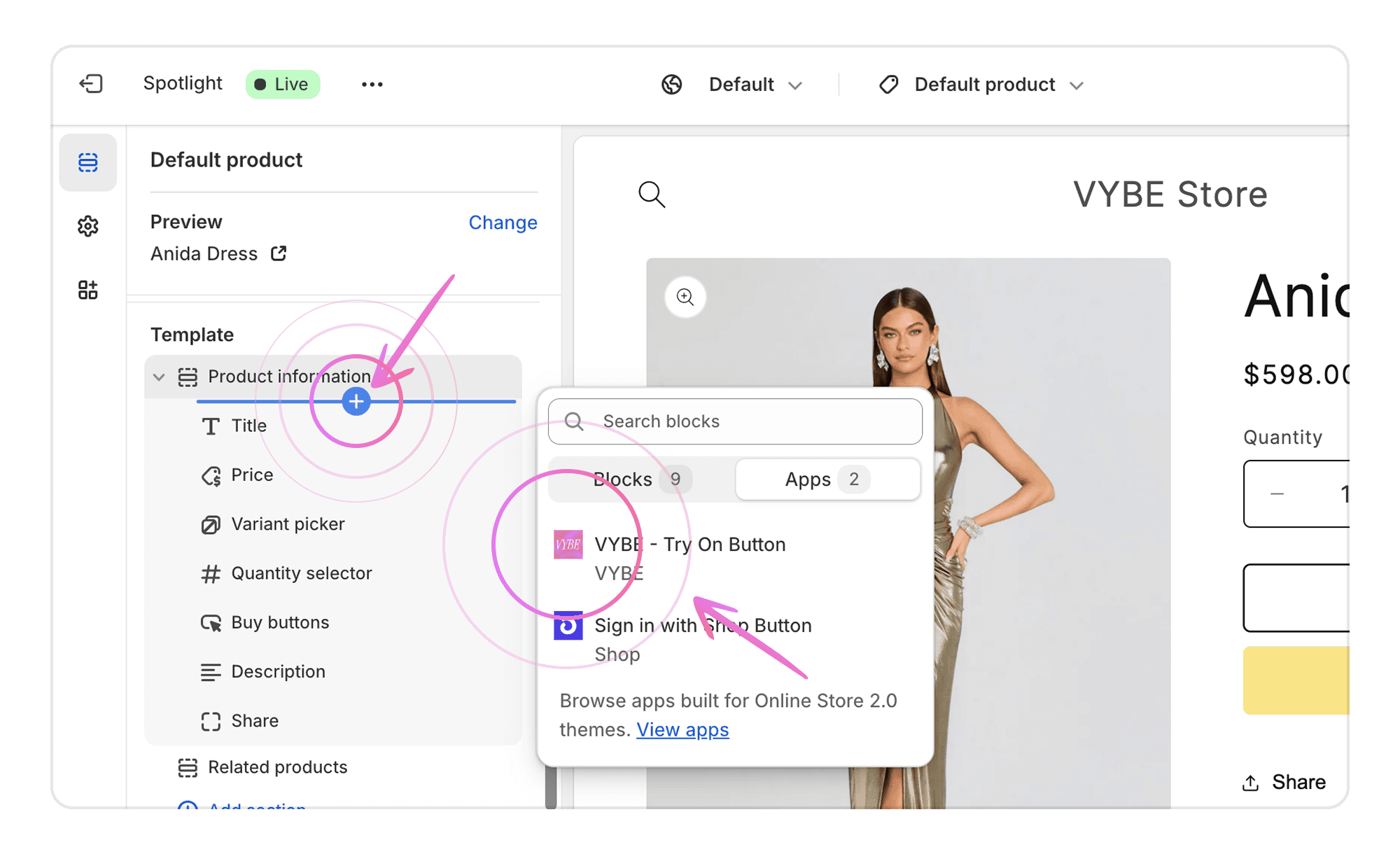Open the theme settings gear icon
This screenshot has height=854, width=1400.
click(88, 226)
